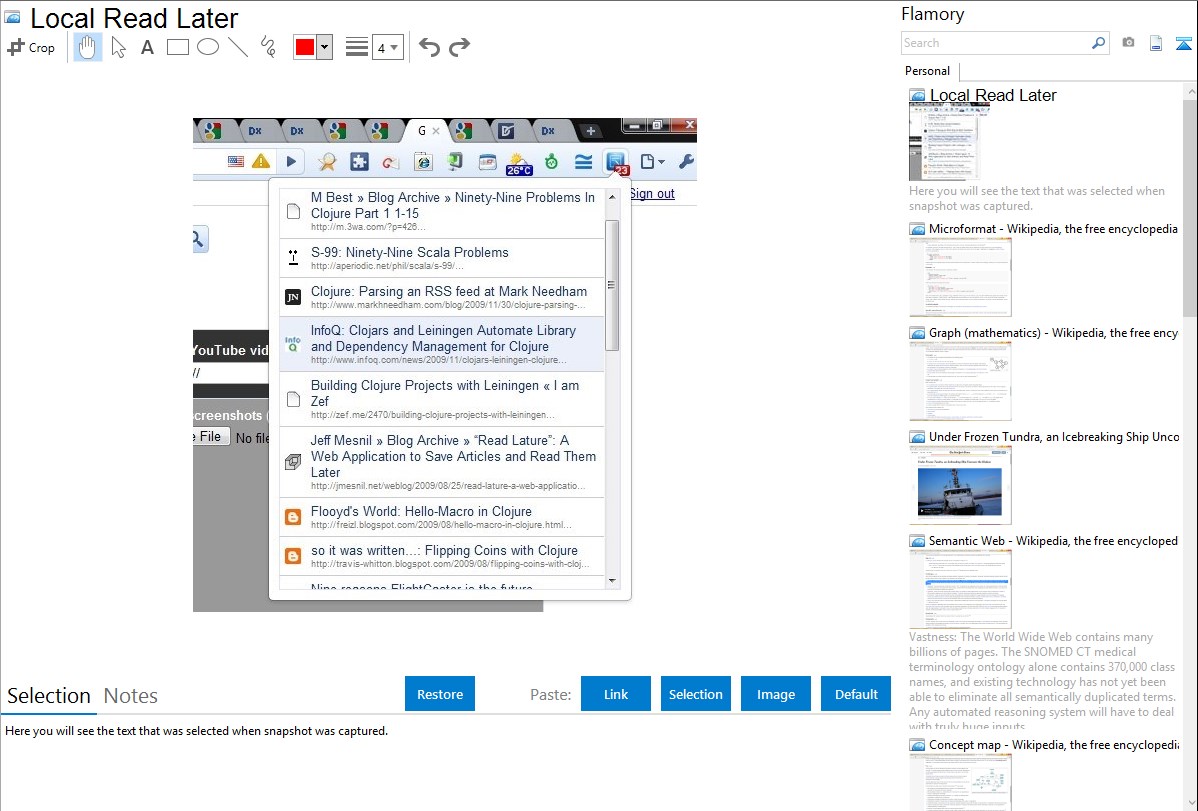Click the red color swatch
1198x811 pixels.
[305, 47]
